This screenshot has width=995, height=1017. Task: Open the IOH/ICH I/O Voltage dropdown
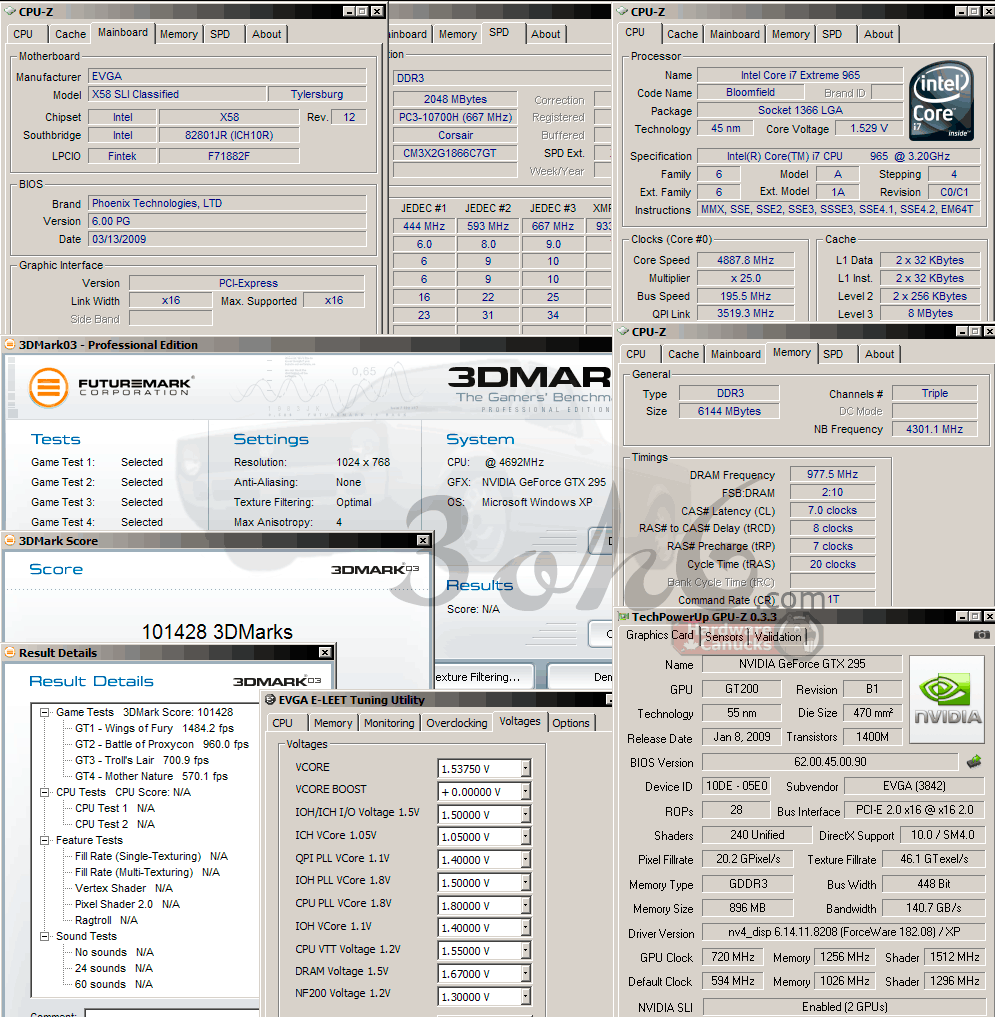[x=525, y=815]
